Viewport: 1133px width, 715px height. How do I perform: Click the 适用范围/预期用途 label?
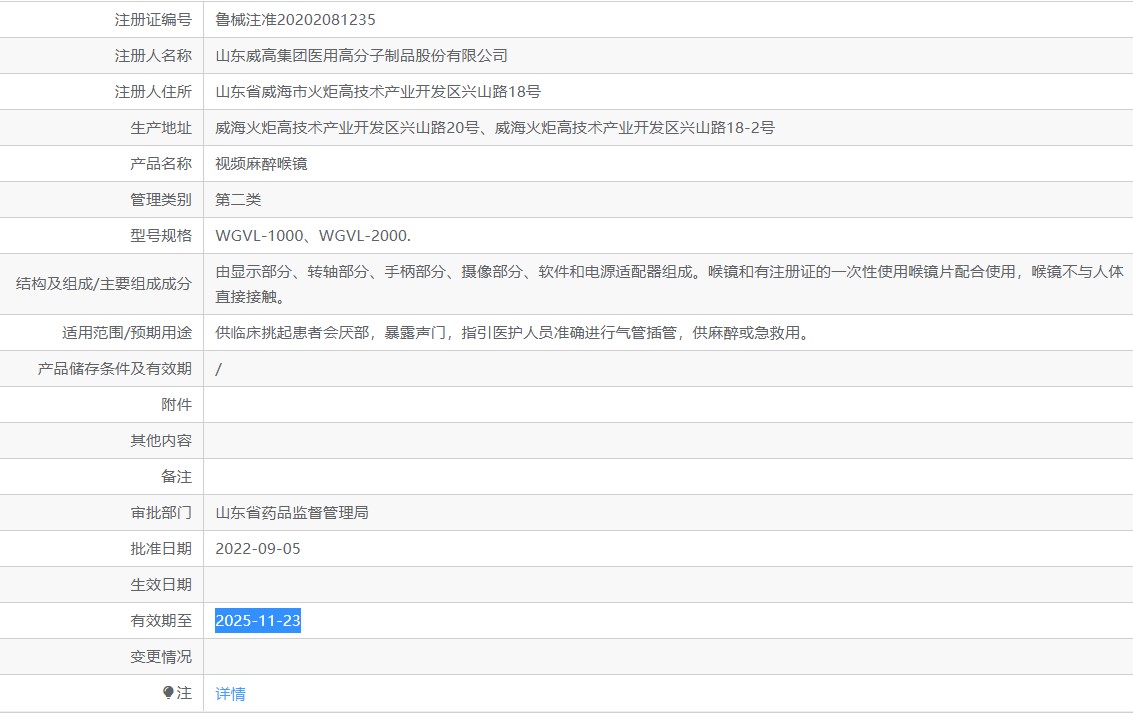coord(127,333)
